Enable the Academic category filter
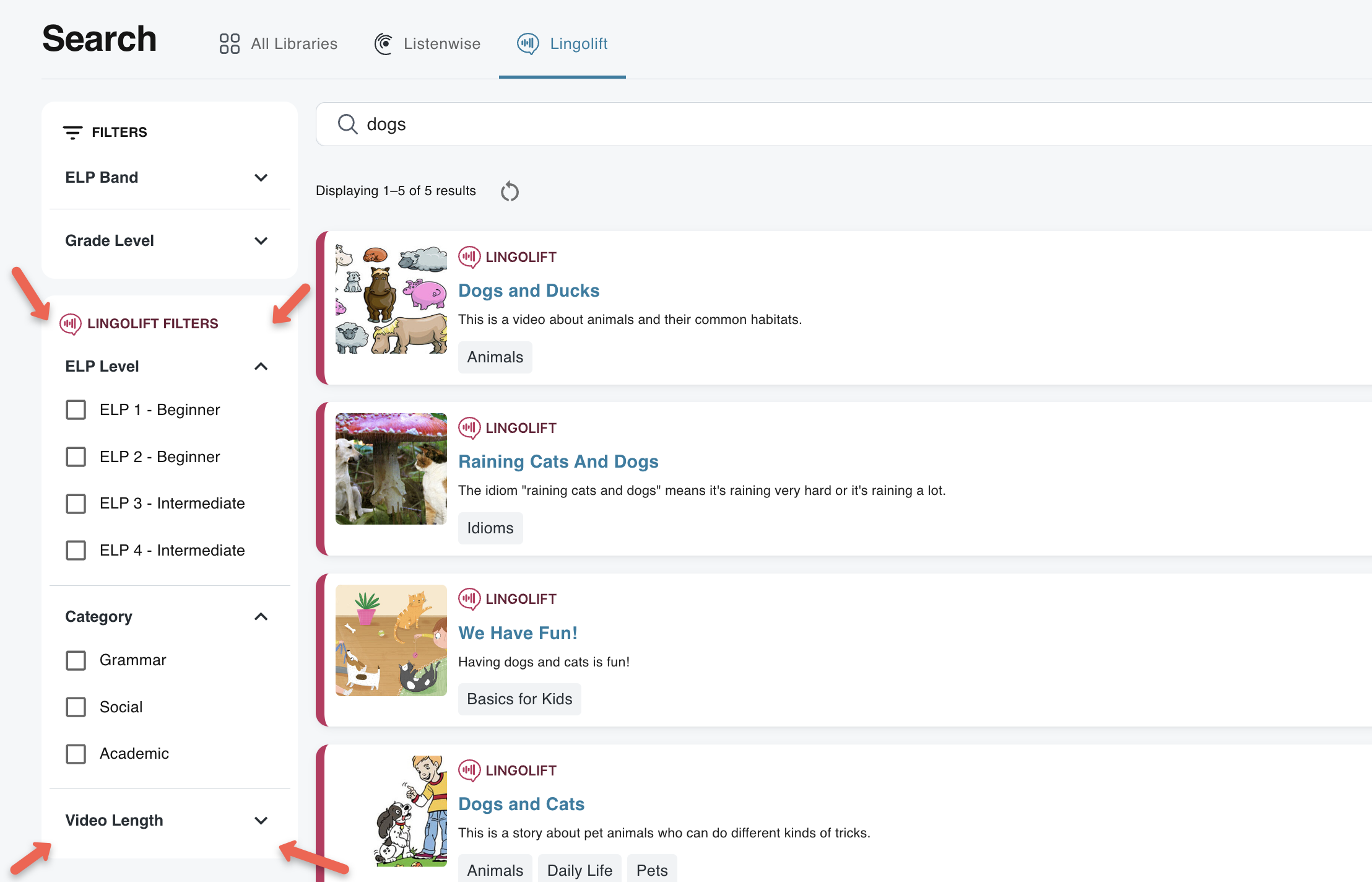This screenshot has width=1372, height=882. pyautogui.click(x=76, y=754)
